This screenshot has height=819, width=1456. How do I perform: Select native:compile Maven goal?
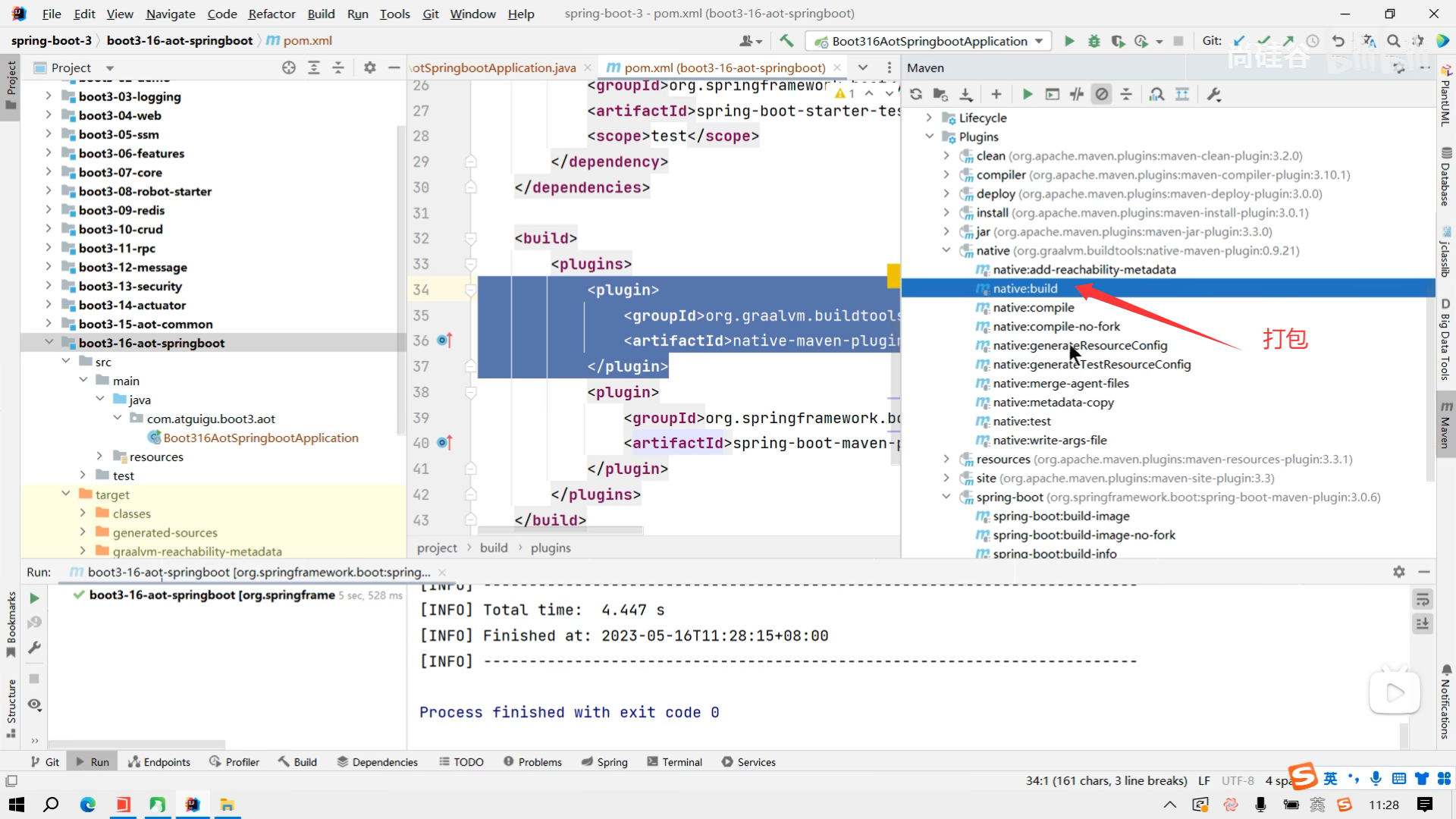(1033, 307)
